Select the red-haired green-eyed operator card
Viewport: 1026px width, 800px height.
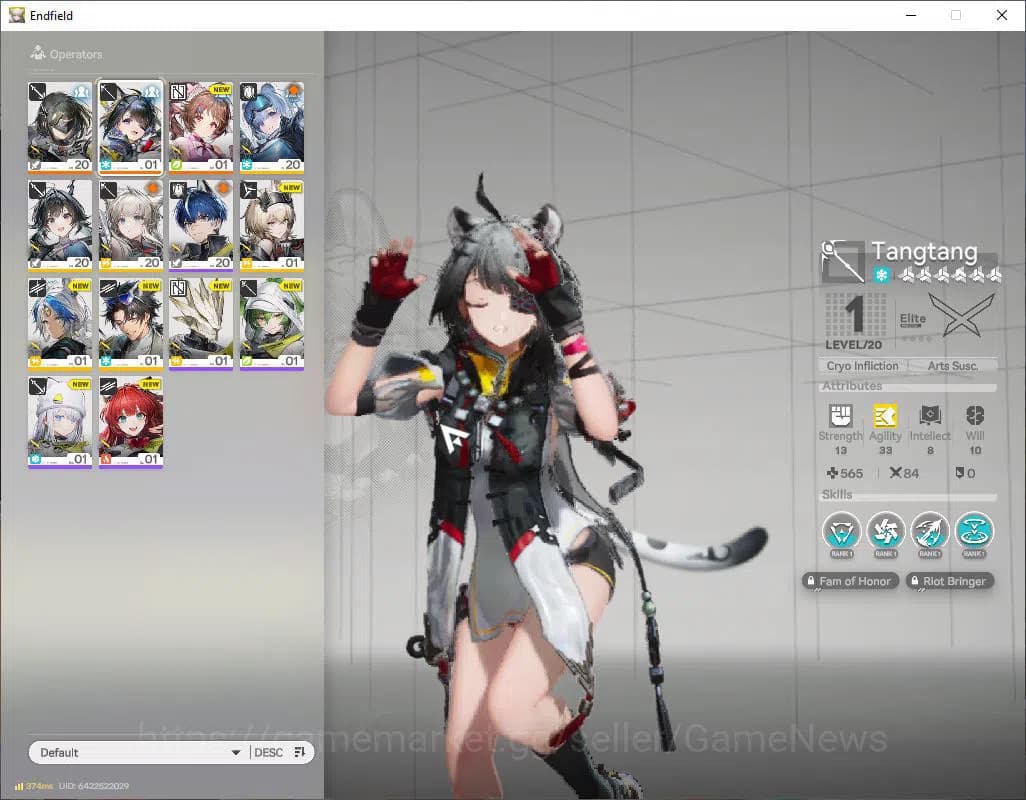click(131, 422)
